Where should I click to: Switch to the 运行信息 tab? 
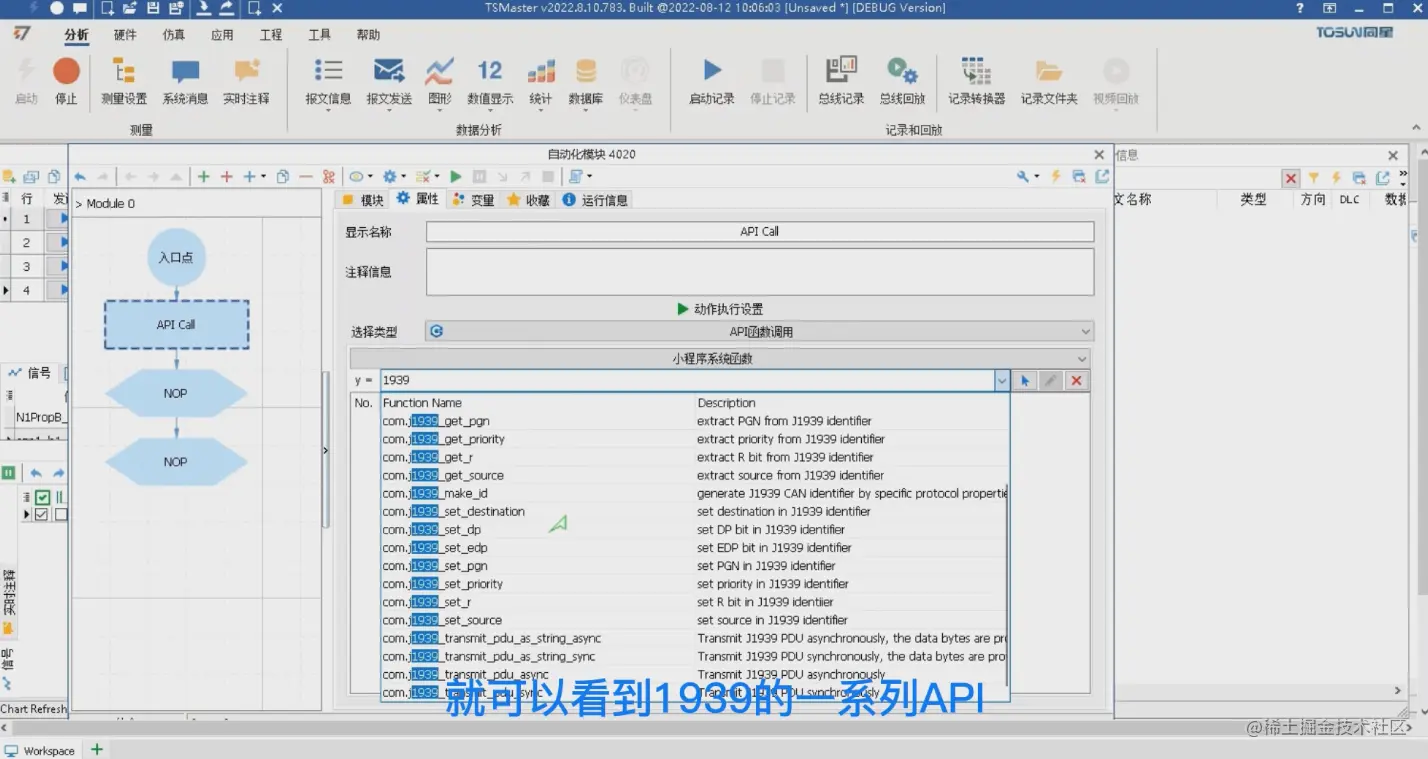coord(595,200)
